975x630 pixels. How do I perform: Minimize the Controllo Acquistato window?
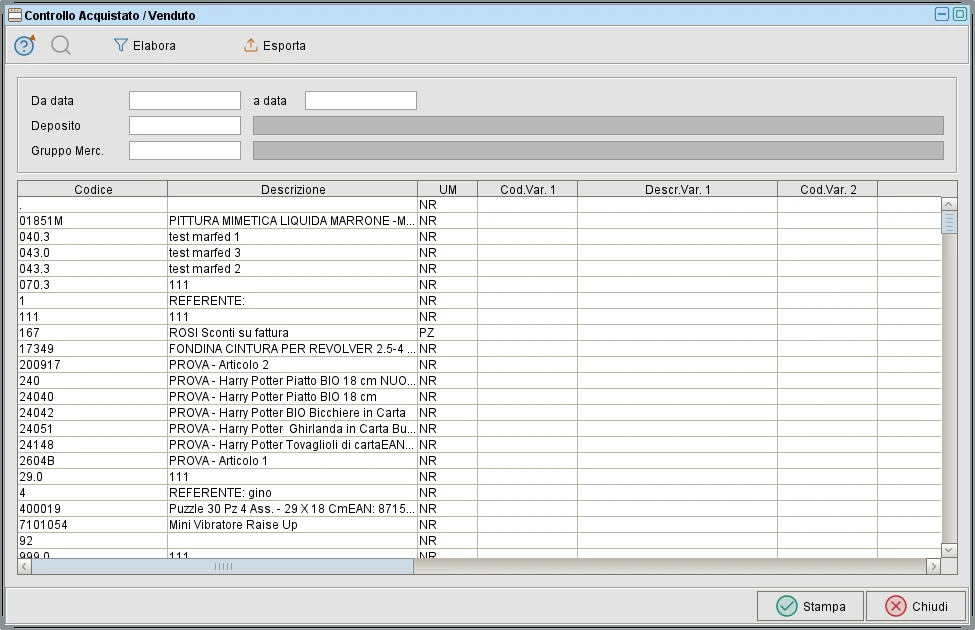(x=942, y=14)
